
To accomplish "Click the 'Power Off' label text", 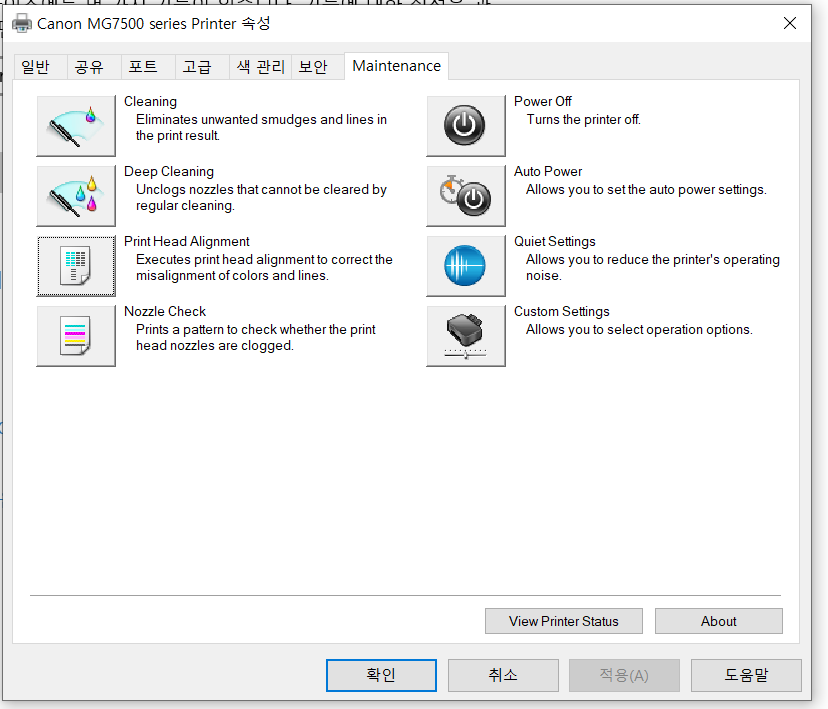I will click(x=543, y=101).
